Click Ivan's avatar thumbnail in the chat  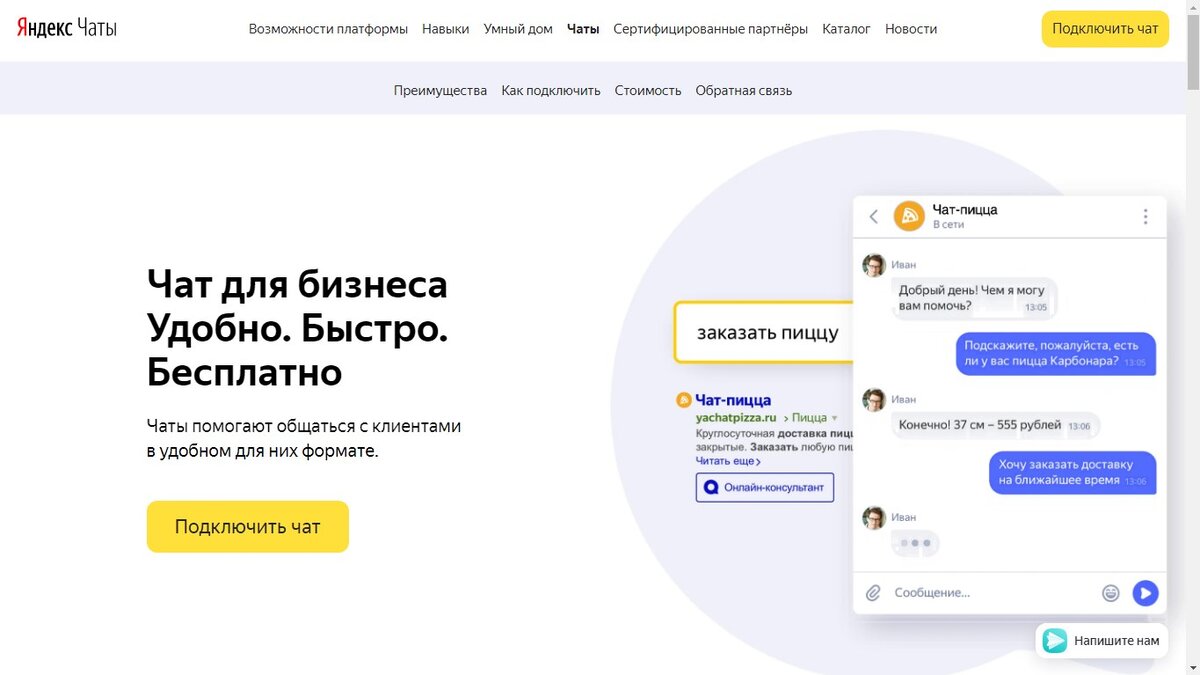pos(873,264)
